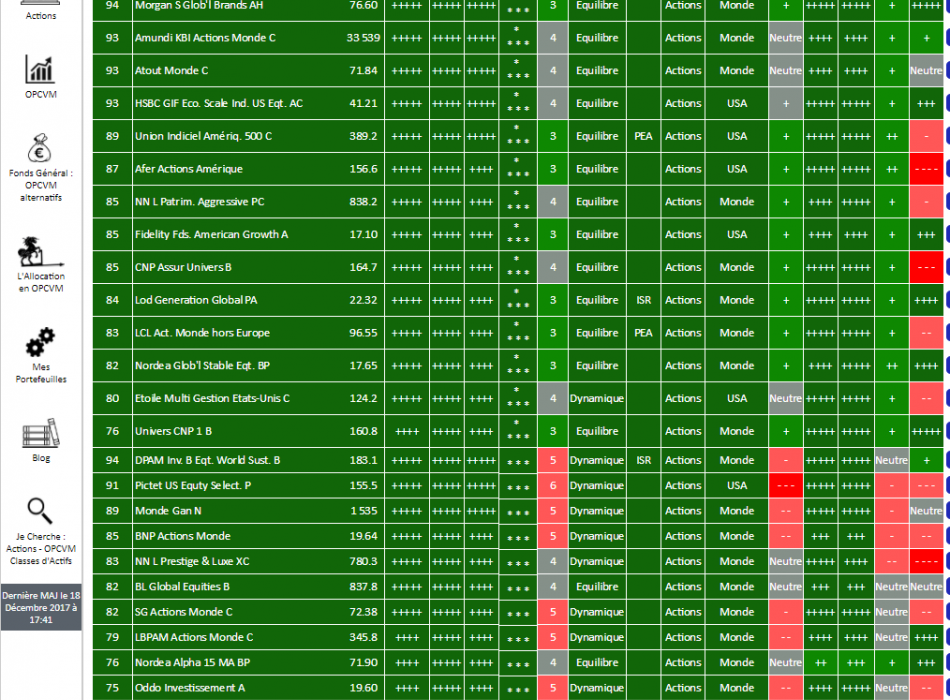Click price 22.32 in Lod Generation row

tap(363, 299)
